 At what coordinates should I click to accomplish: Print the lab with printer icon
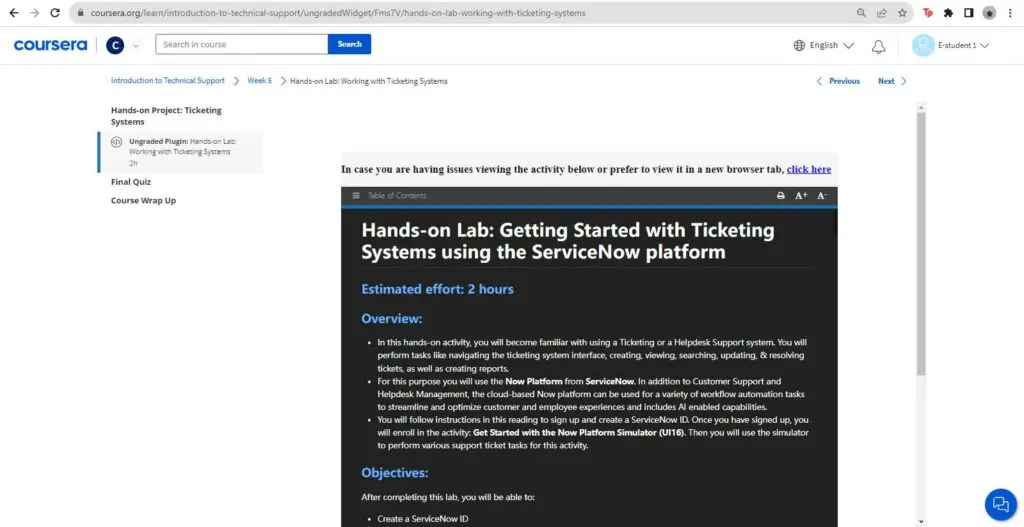point(780,196)
